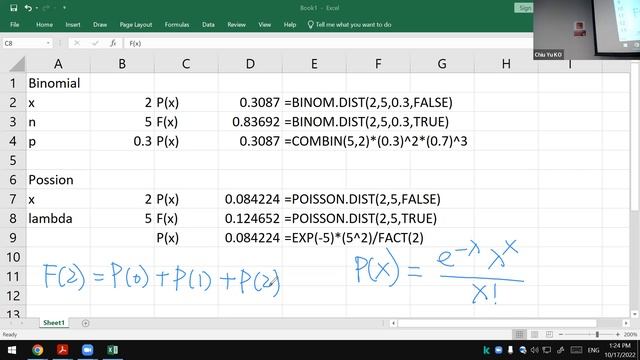The height and width of the screenshot is (360, 640).
Task: Click the zoom in plus button
Action: tap(618, 335)
